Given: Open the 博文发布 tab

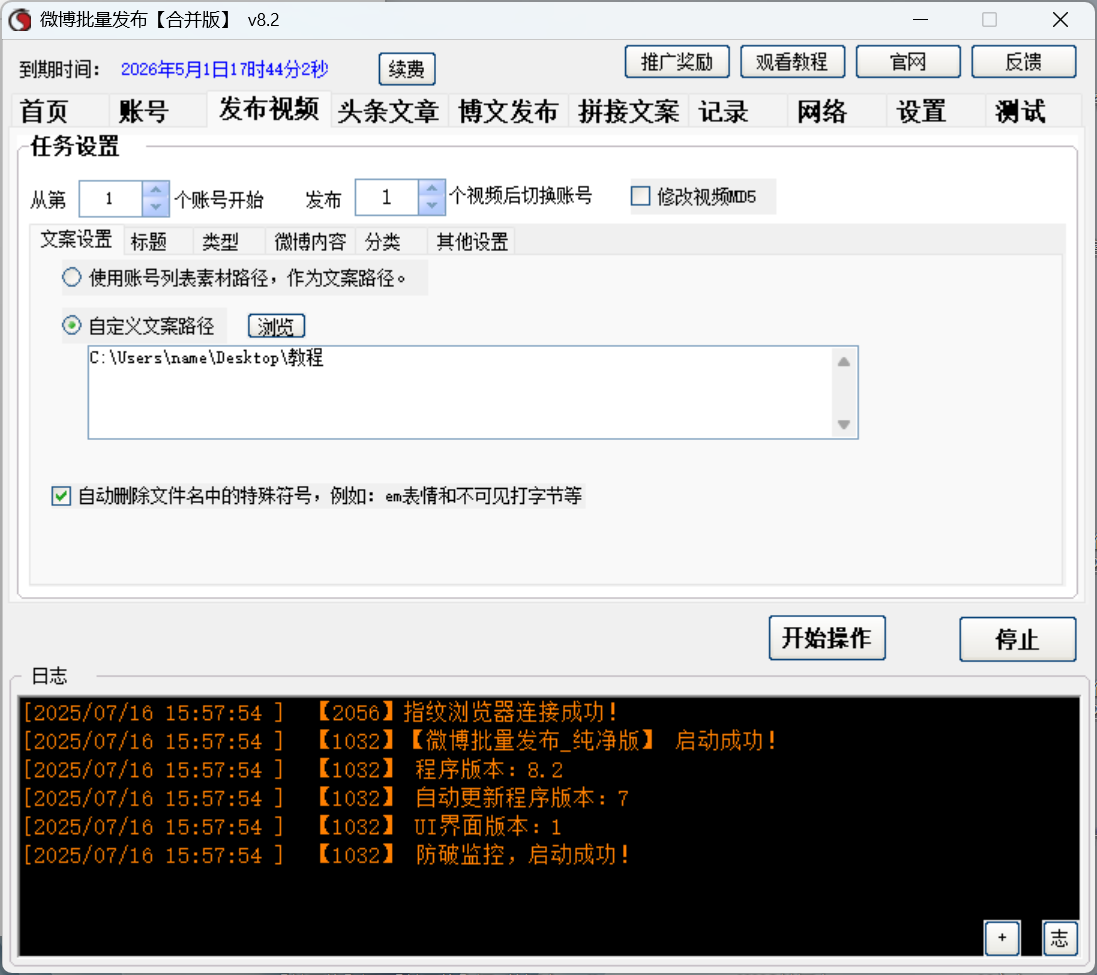Looking at the screenshot, I should (x=508, y=111).
